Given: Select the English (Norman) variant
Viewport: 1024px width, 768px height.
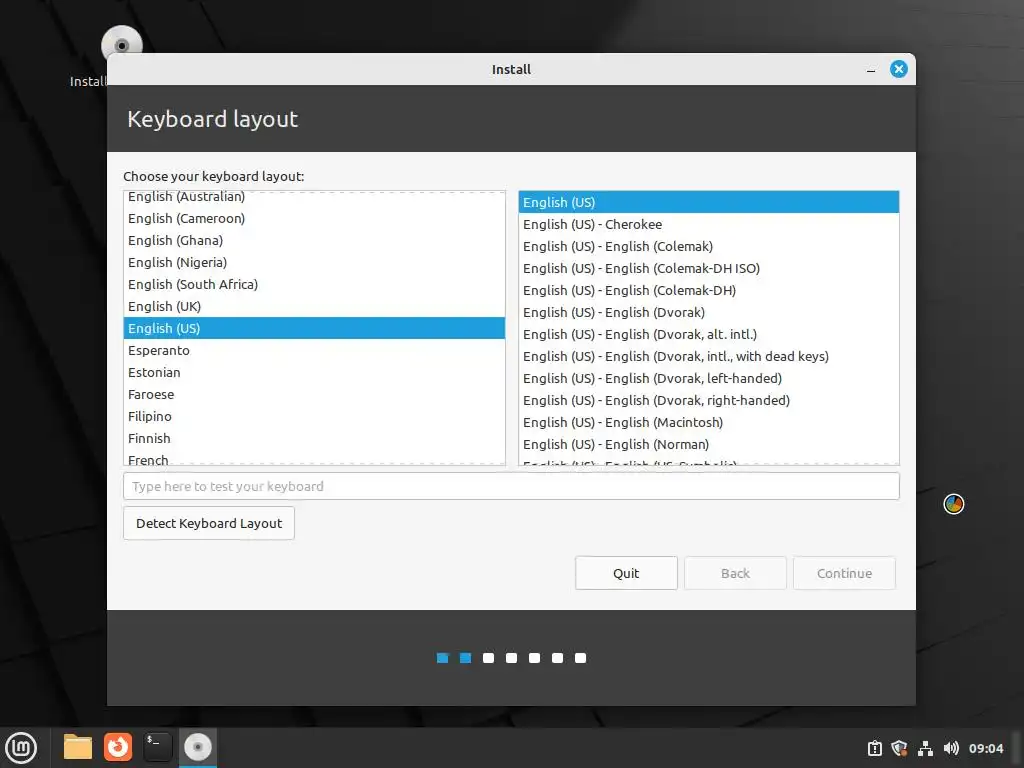Looking at the screenshot, I should pyautogui.click(x=709, y=444).
